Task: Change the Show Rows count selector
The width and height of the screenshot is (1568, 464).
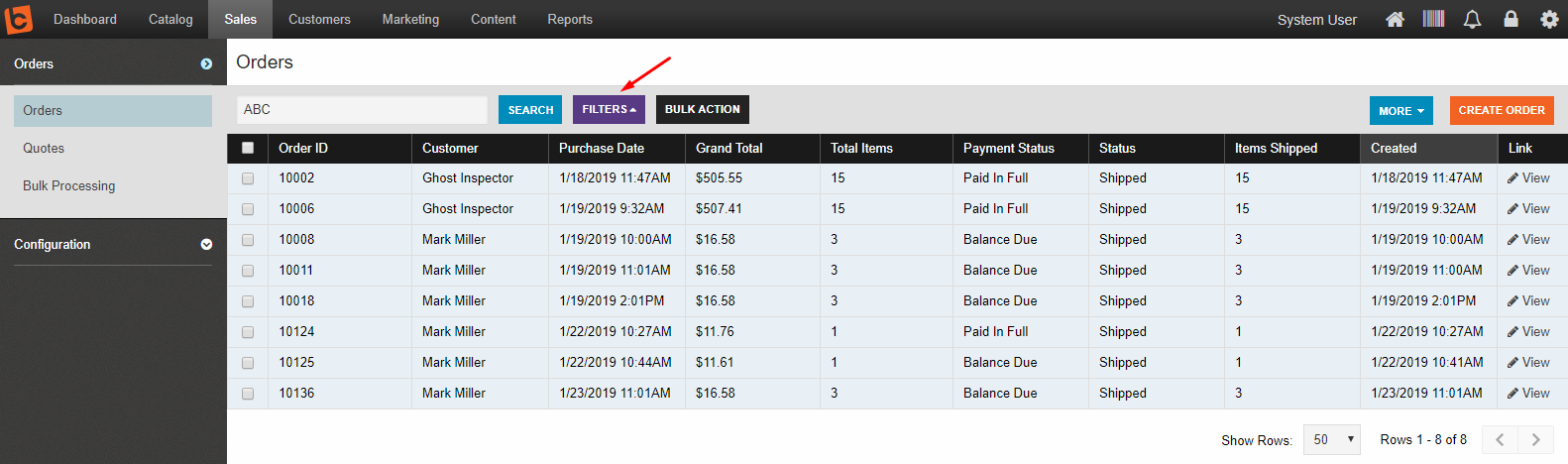Action: pyautogui.click(x=1332, y=439)
